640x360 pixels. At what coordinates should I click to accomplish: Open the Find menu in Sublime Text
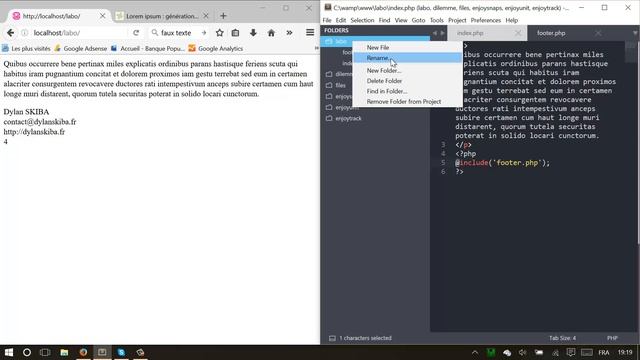tap(384, 20)
